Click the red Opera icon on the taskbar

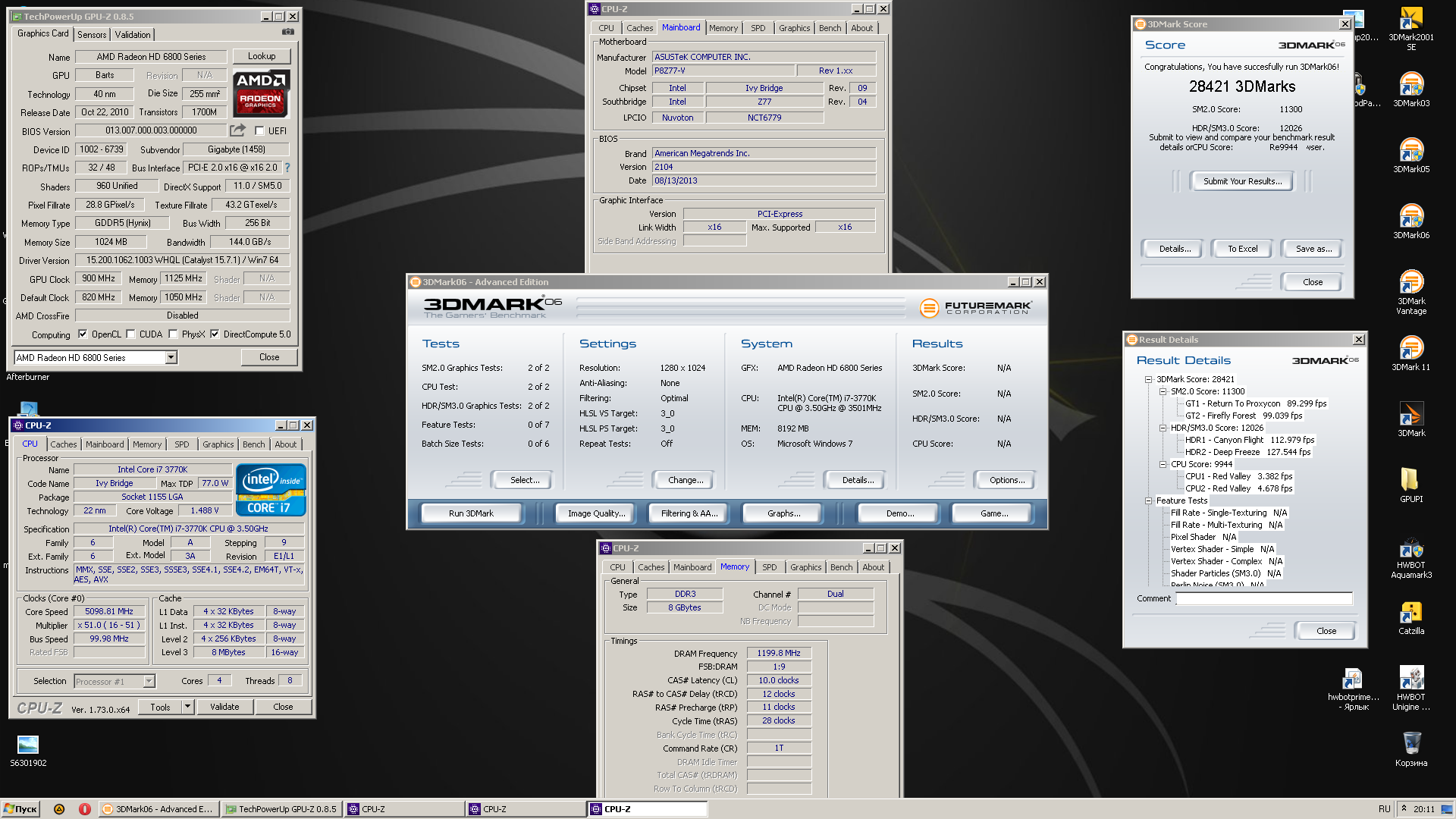pos(85,809)
